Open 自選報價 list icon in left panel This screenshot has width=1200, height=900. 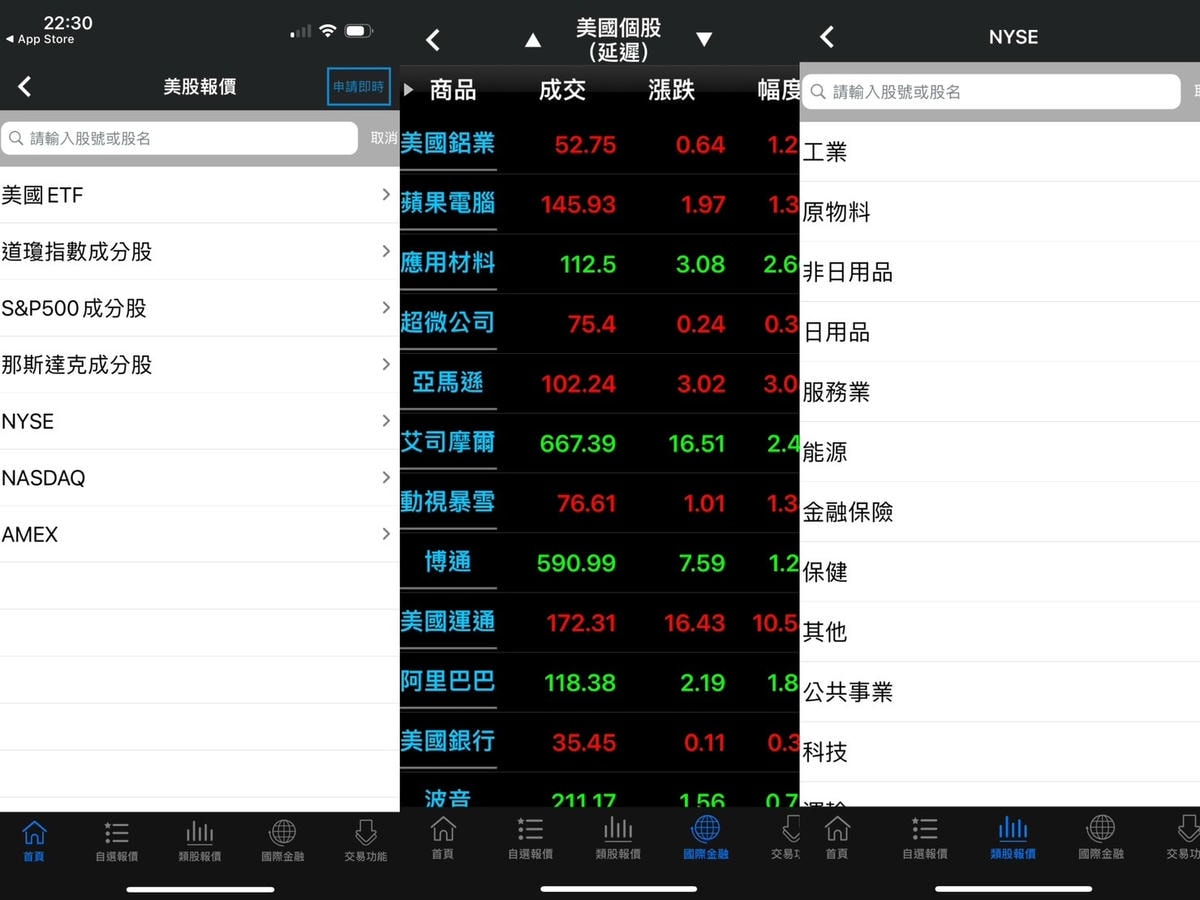tap(116, 840)
